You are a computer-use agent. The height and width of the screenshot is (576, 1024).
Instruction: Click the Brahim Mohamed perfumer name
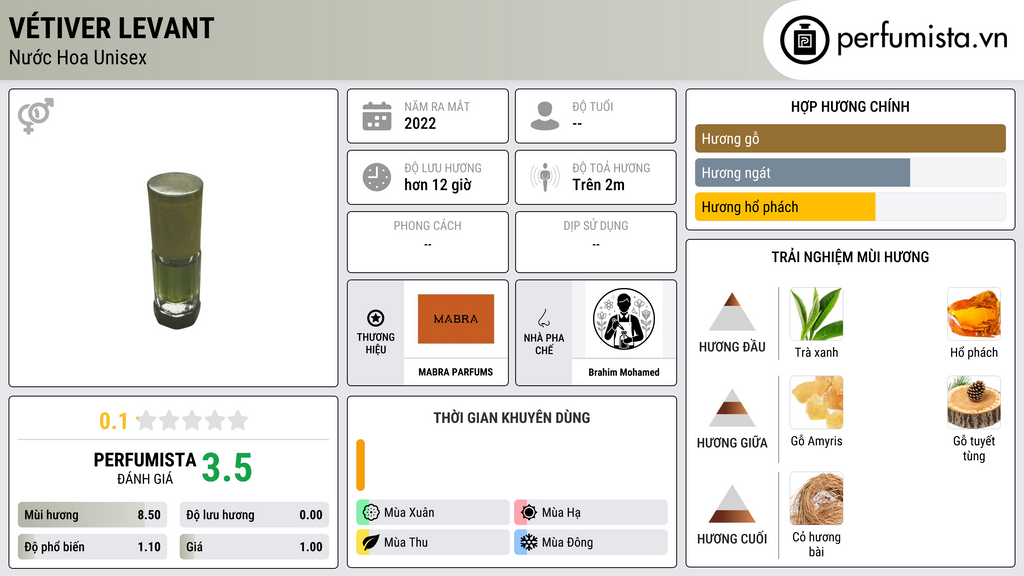tap(624, 372)
